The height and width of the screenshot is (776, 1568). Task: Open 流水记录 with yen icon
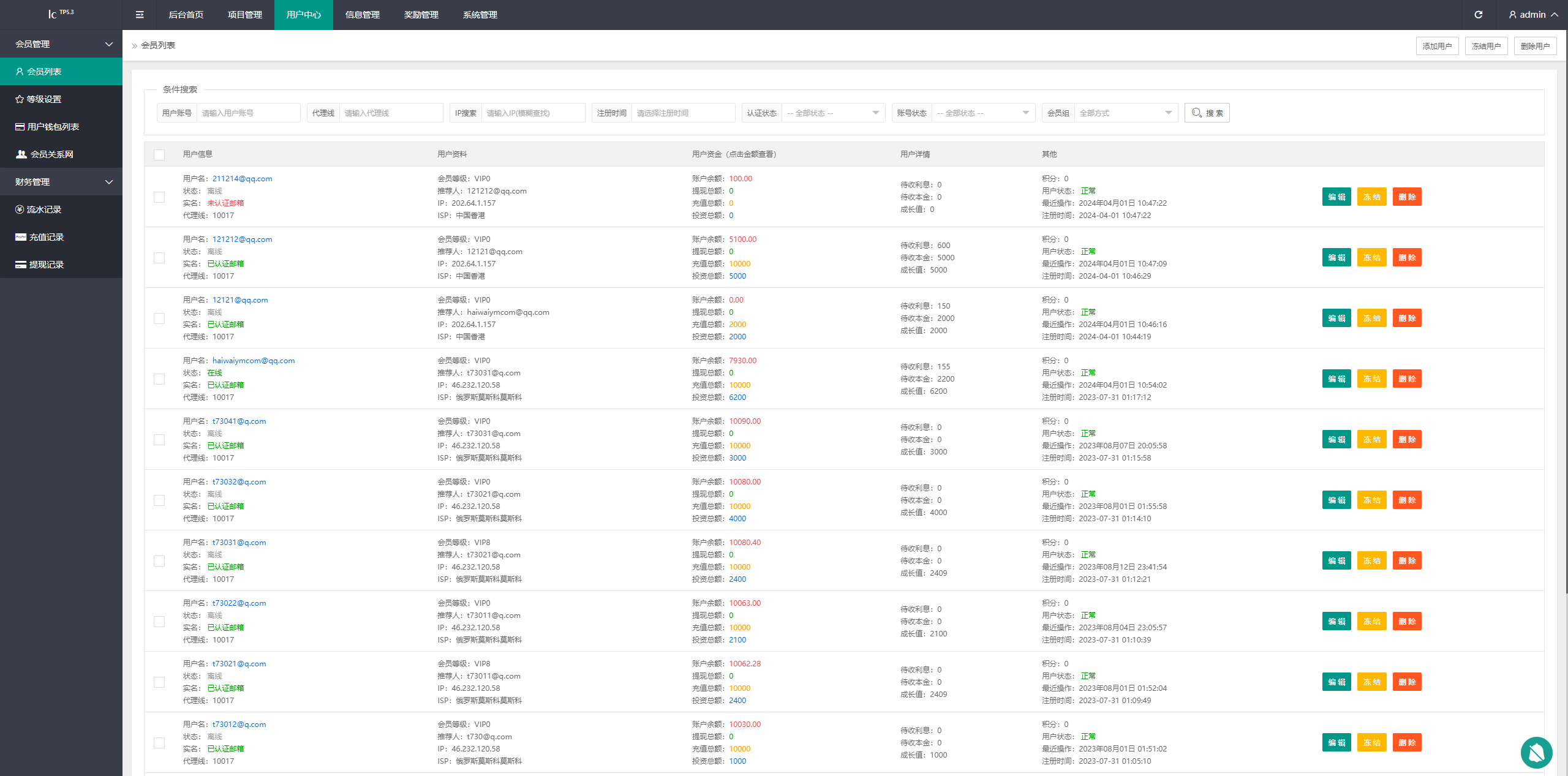(43, 209)
